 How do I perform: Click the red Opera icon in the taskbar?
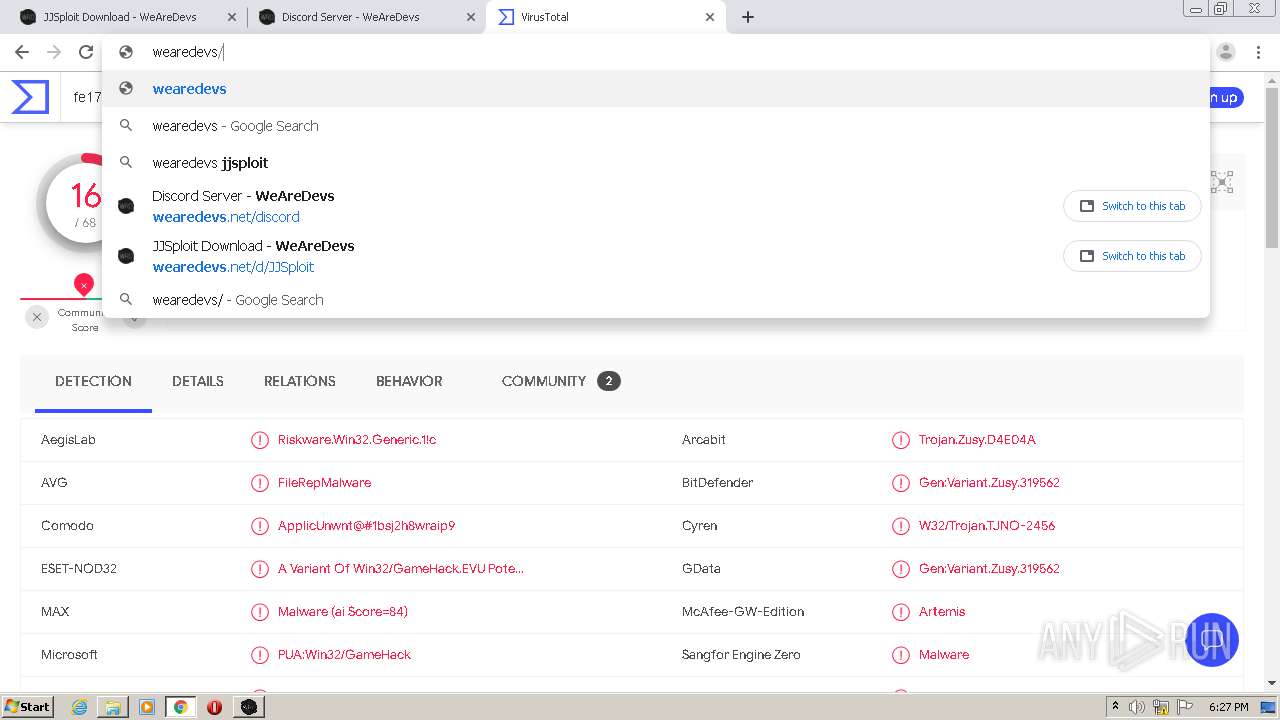tap(214, 707)
